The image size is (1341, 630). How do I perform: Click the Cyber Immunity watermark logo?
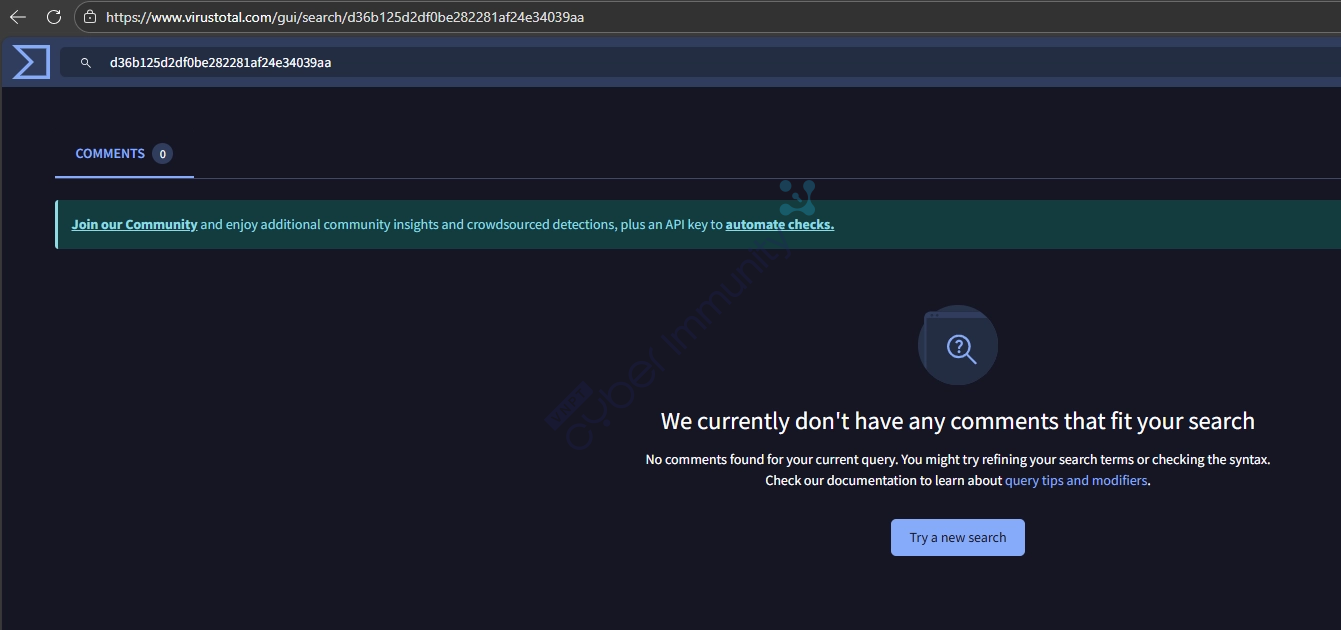796,198
